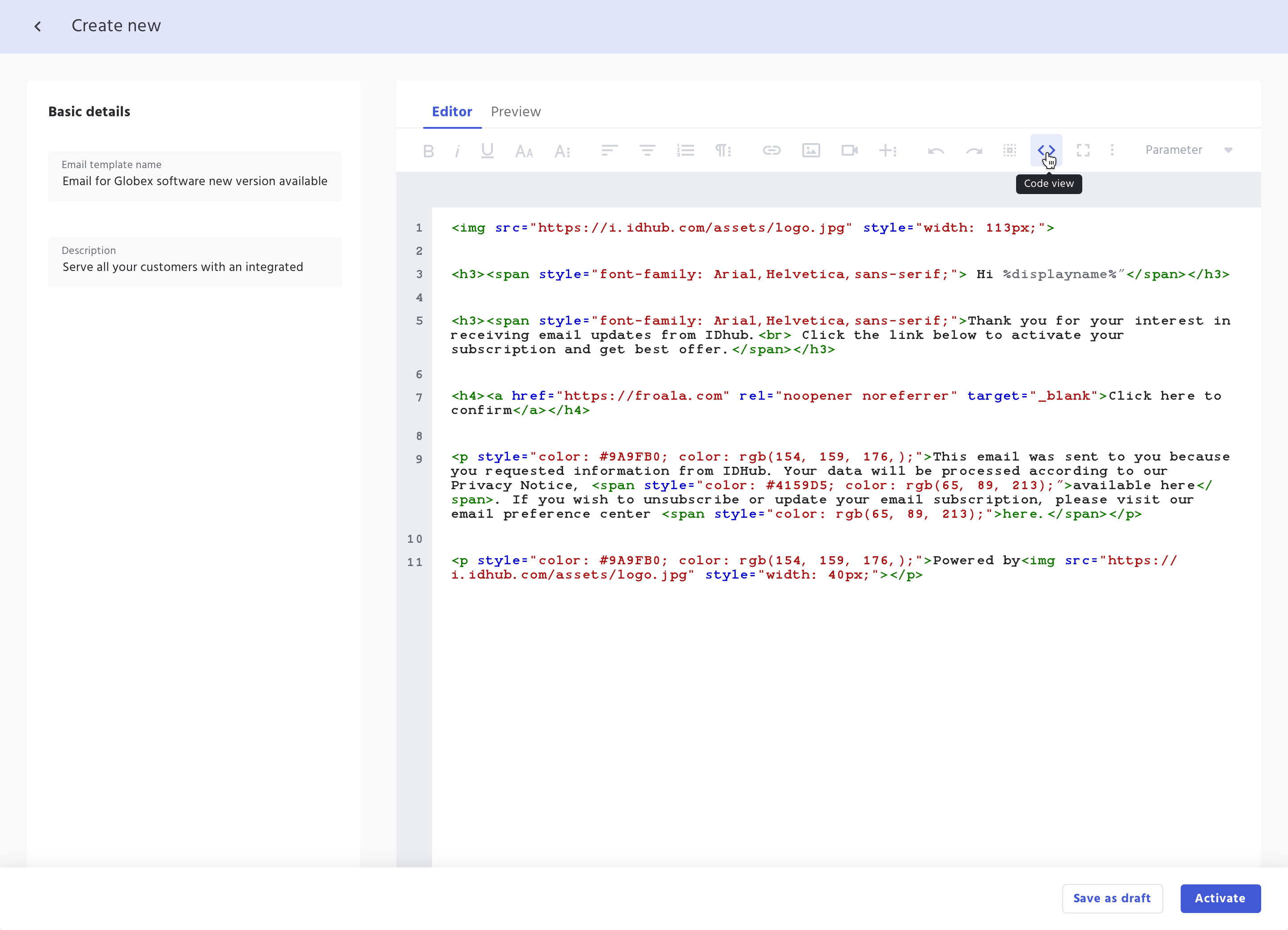Click the redo arrow icon
Screen dimensions: 1288x930
[974, 151]
